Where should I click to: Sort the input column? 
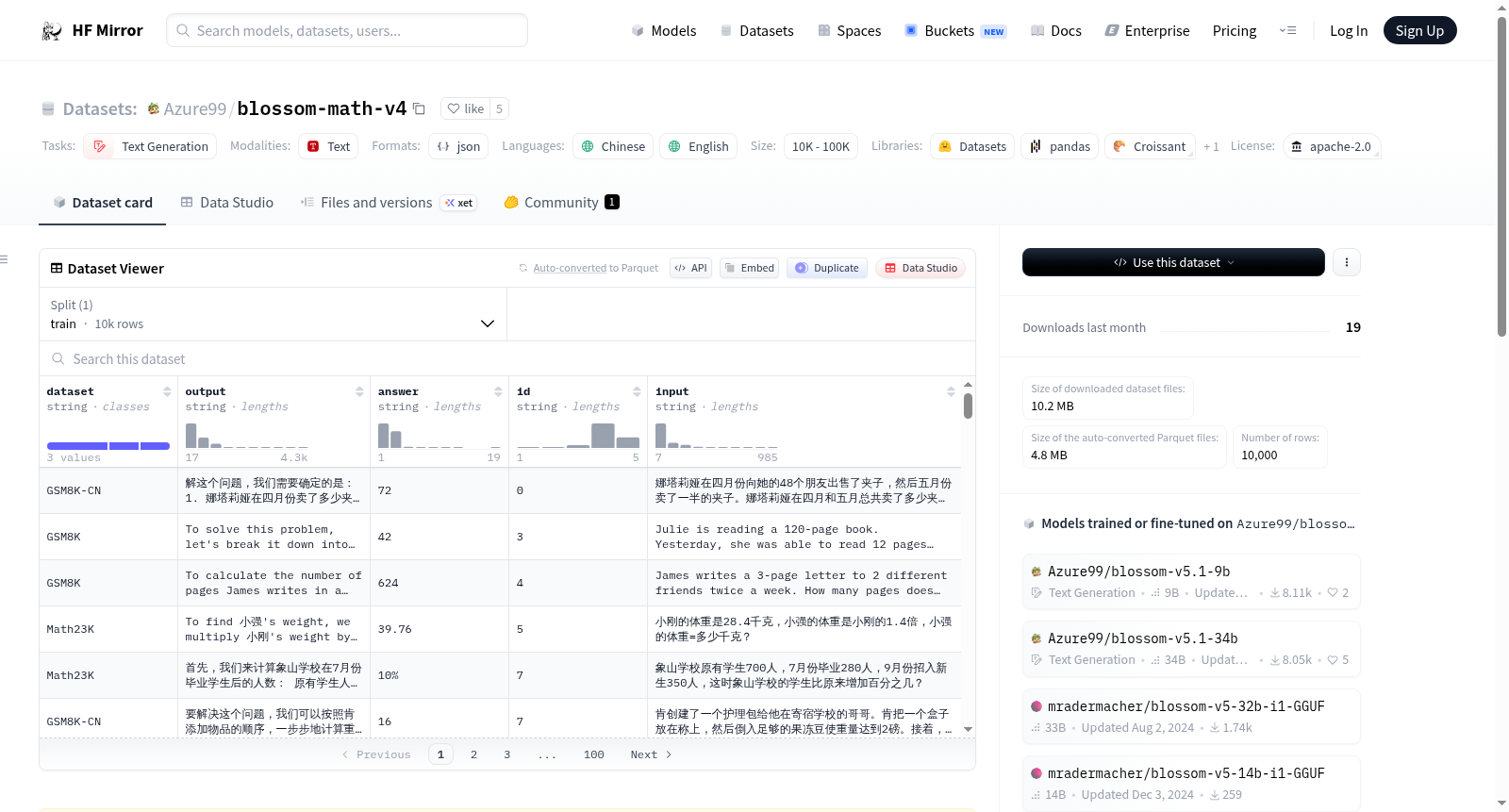tap(951, 391)
